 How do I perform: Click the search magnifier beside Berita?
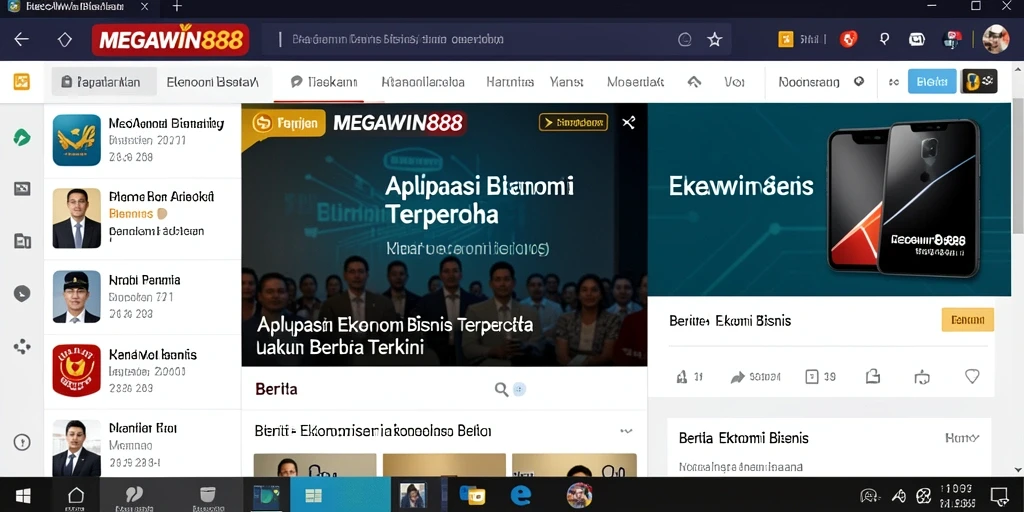[x=501, y=390]
